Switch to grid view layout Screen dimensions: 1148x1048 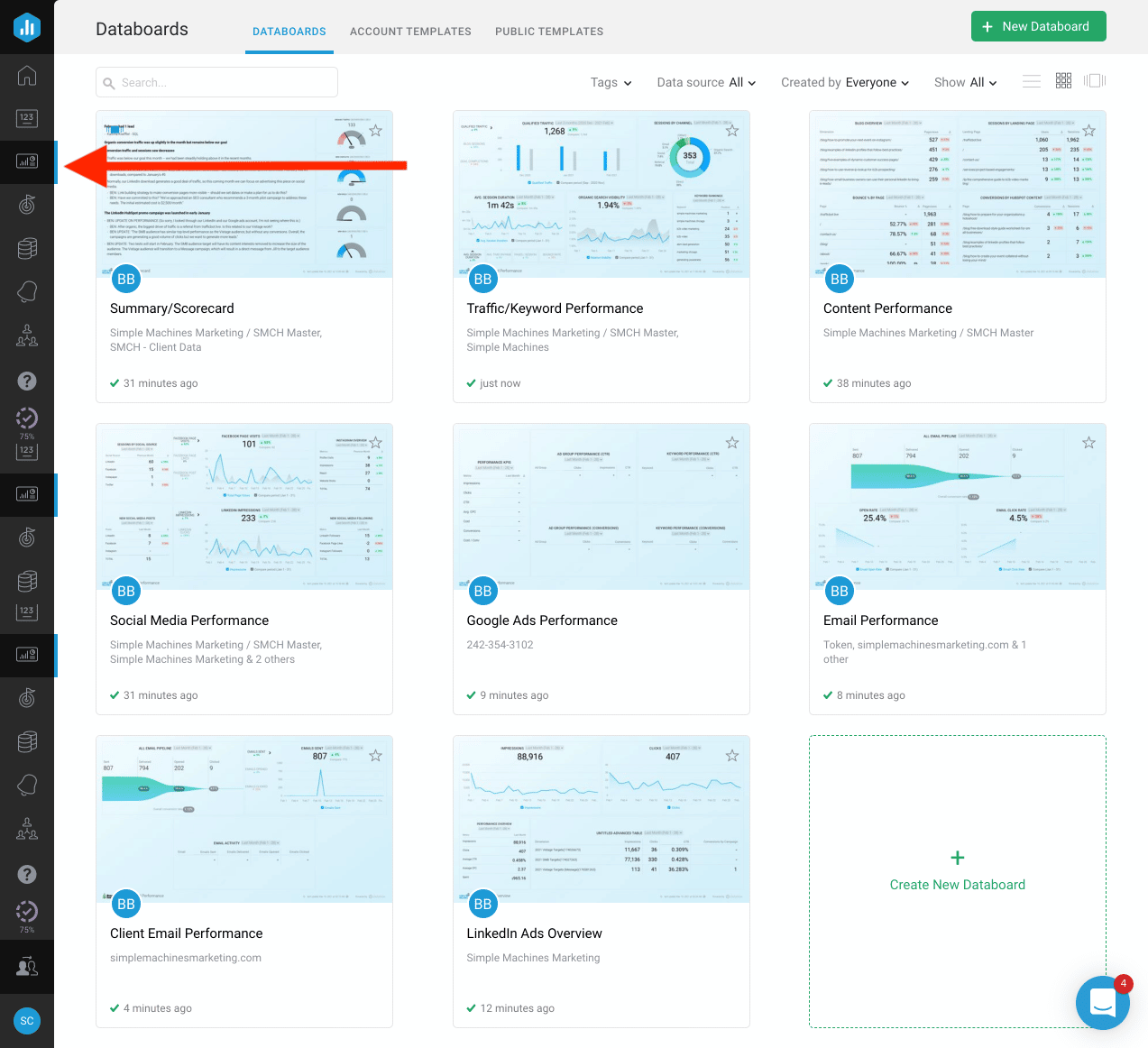click(1063, 81)
